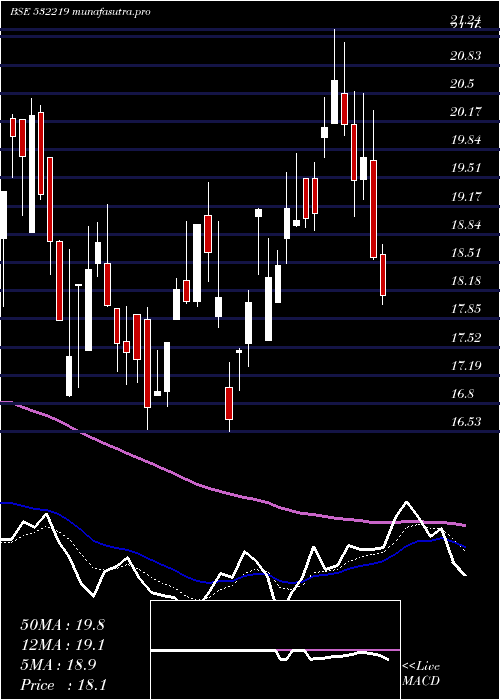Click the 'BSE 532219 munafasutra.pro' chart title
The image size is (500, 700).
pyautogui.click(x=80, y=12)
